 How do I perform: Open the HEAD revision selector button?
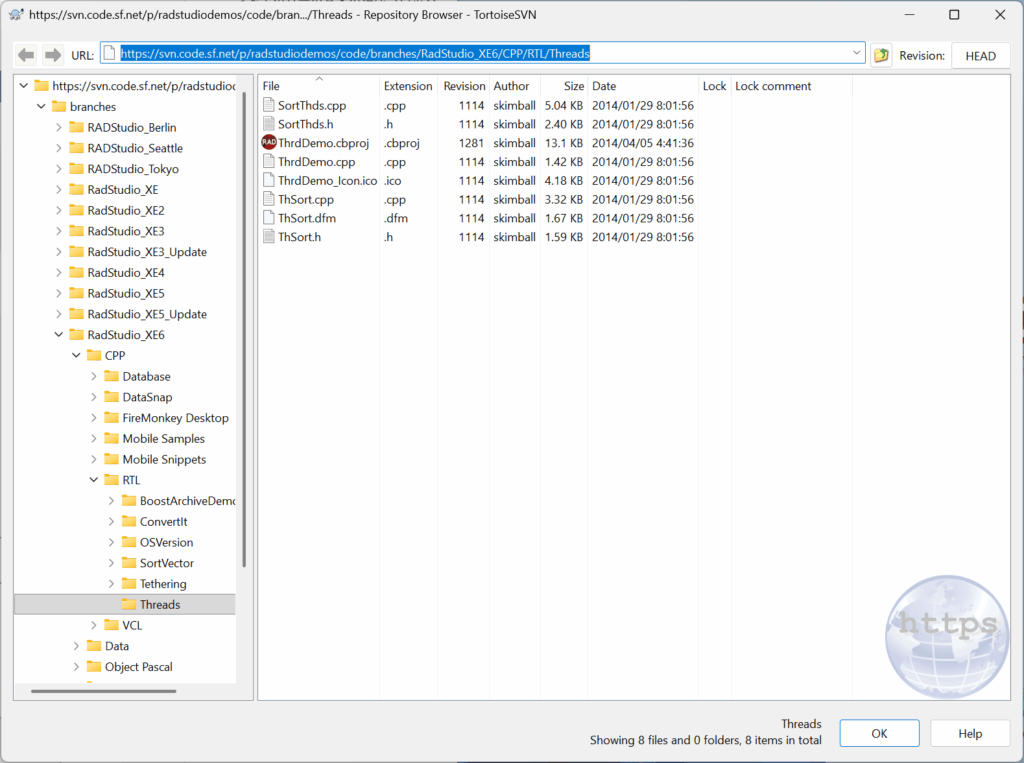[x=979, y=56]
